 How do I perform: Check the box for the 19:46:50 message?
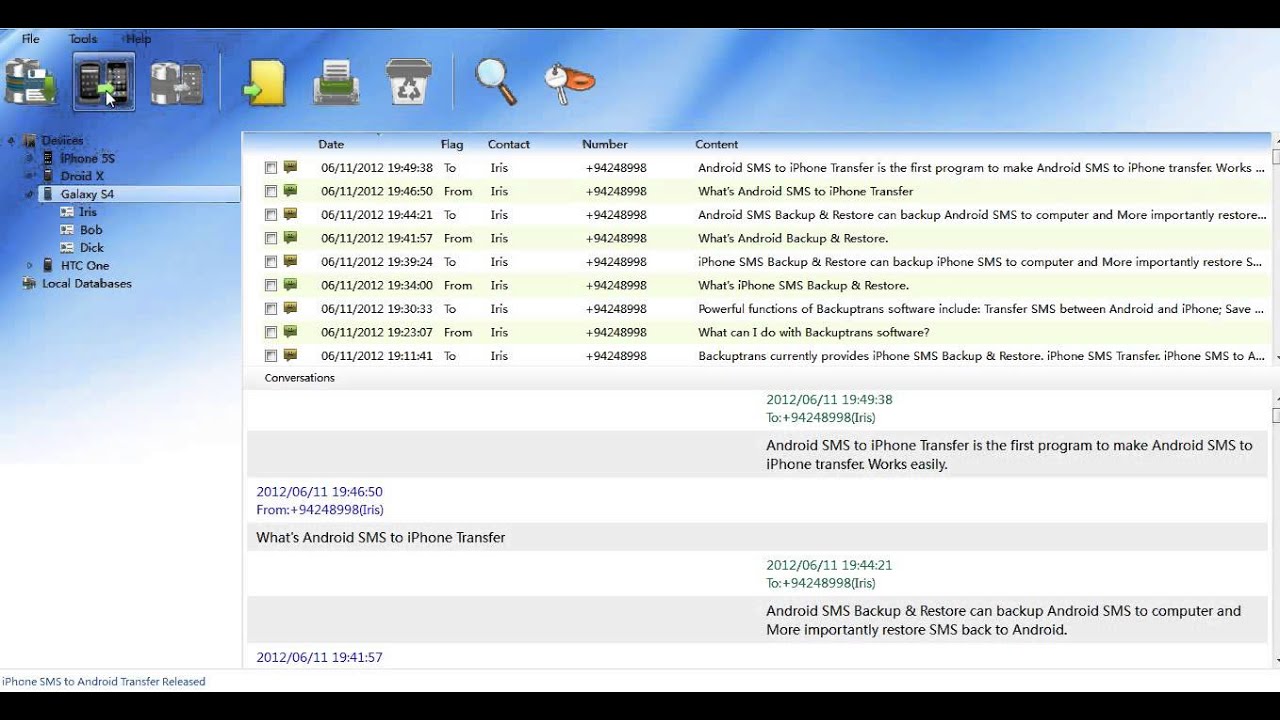coord(271,191)
